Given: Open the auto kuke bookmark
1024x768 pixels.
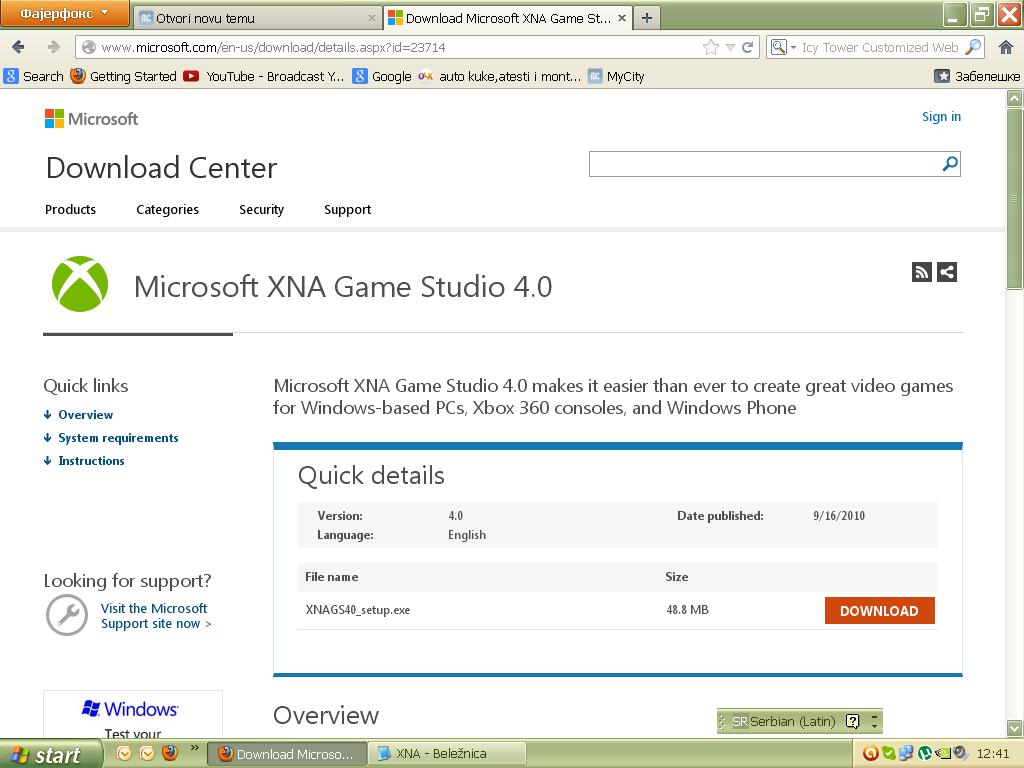Looking at the screenshot, I should [x=500, y=76].
